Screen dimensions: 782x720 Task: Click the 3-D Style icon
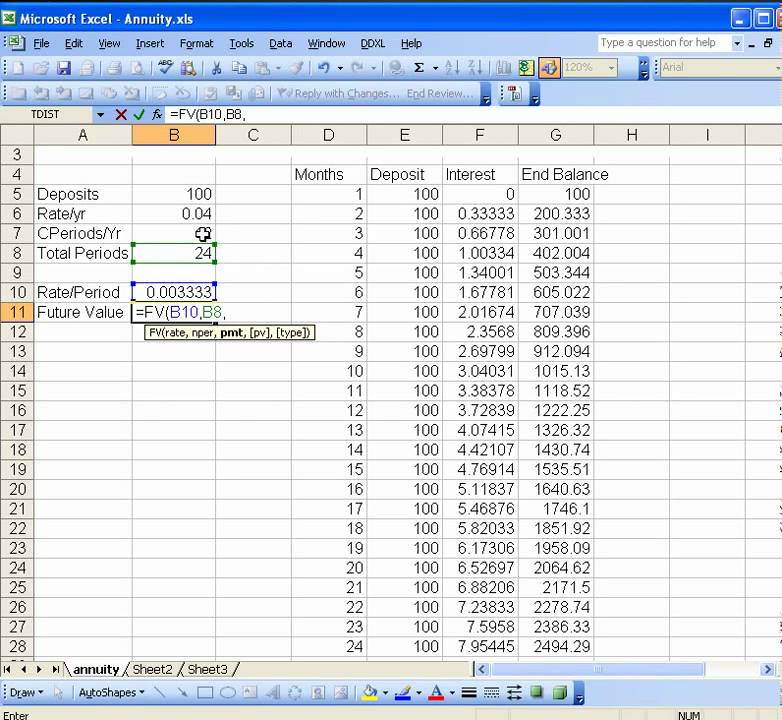tap(560, 692)
